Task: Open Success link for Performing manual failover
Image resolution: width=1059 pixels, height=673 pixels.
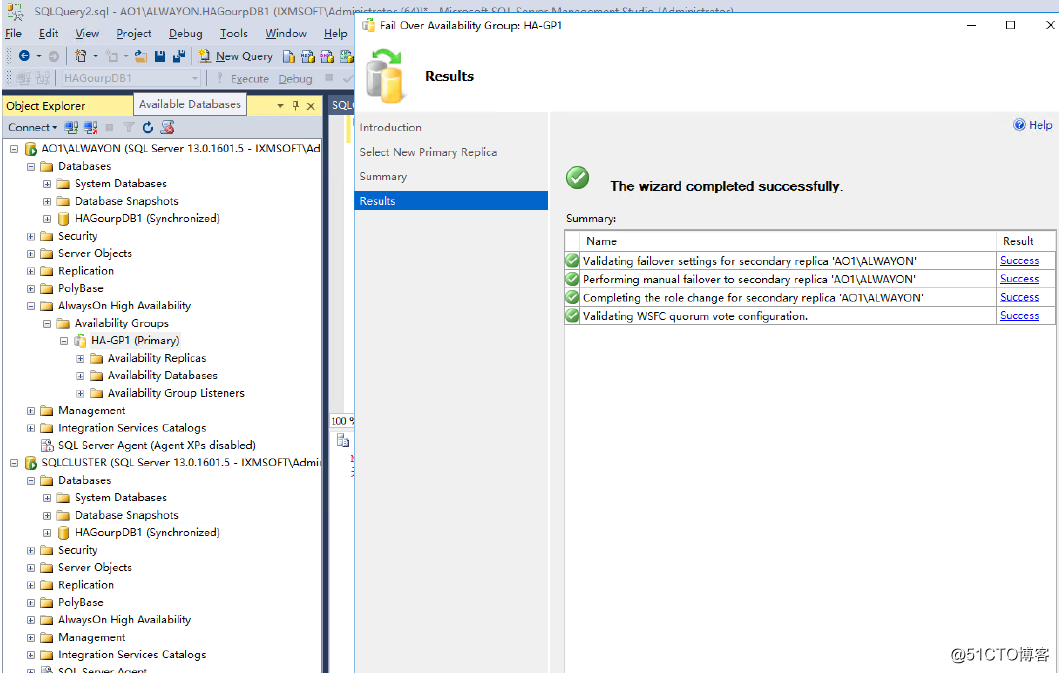Action: pos(1019,279)
